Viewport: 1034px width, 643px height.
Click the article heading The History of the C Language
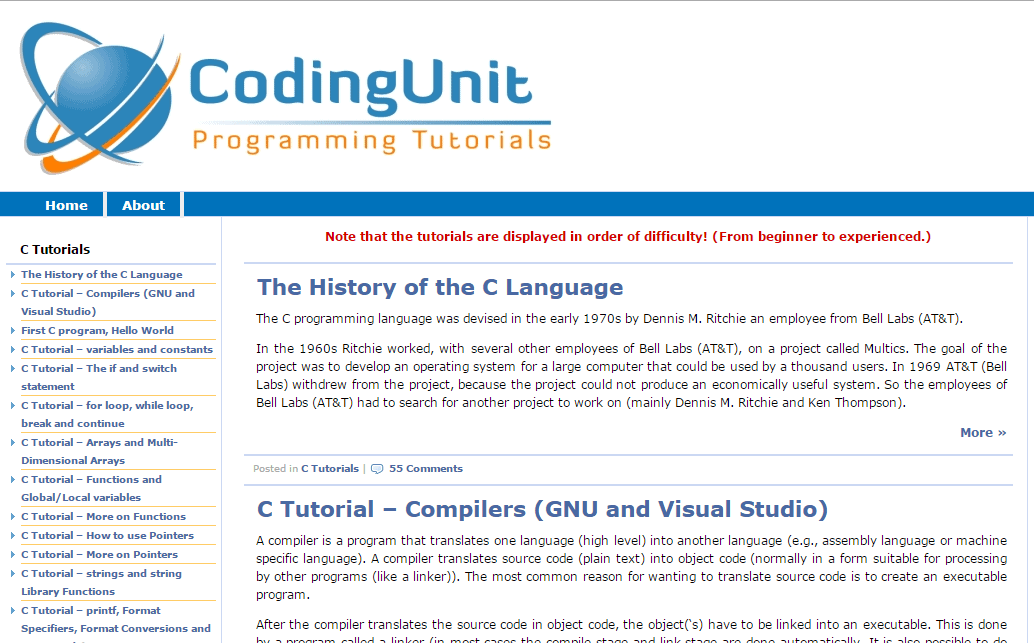pyautogui.click(x=440, y=288)
